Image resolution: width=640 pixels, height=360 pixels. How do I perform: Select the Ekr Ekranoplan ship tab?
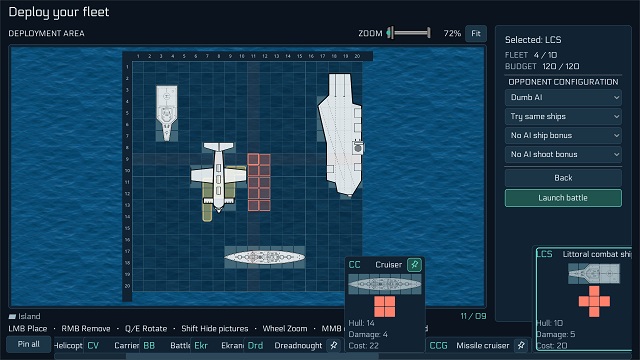tap(217, 345)
